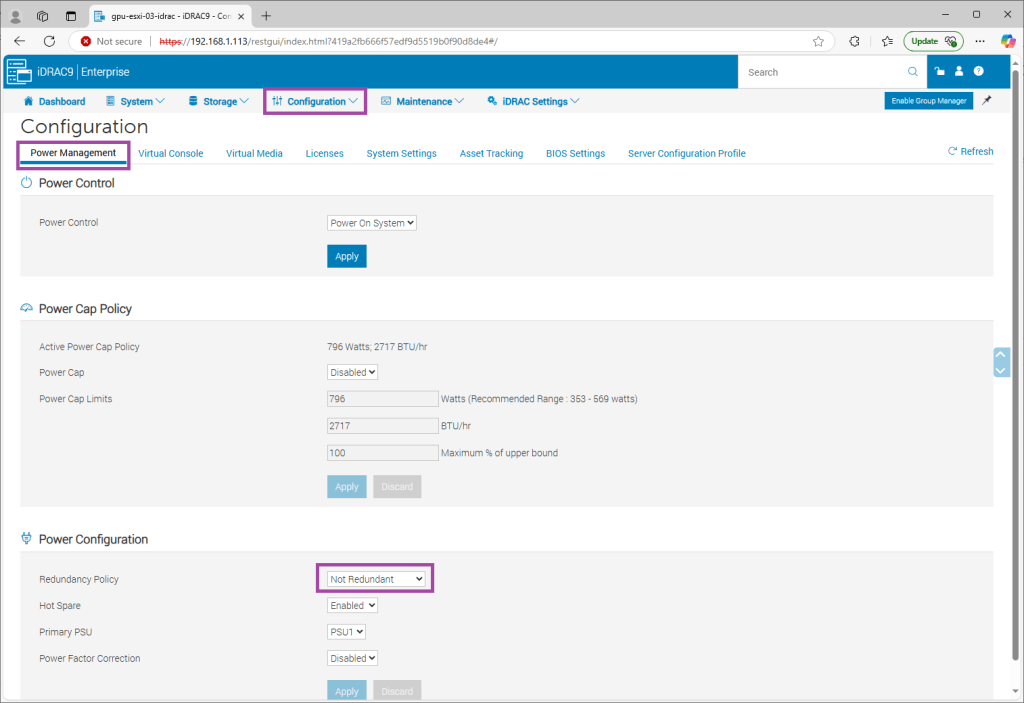Expand the Redundancy Policy dropdown
The height and width of the screenshot is (703, 1024).
click(x=376, y=579)
